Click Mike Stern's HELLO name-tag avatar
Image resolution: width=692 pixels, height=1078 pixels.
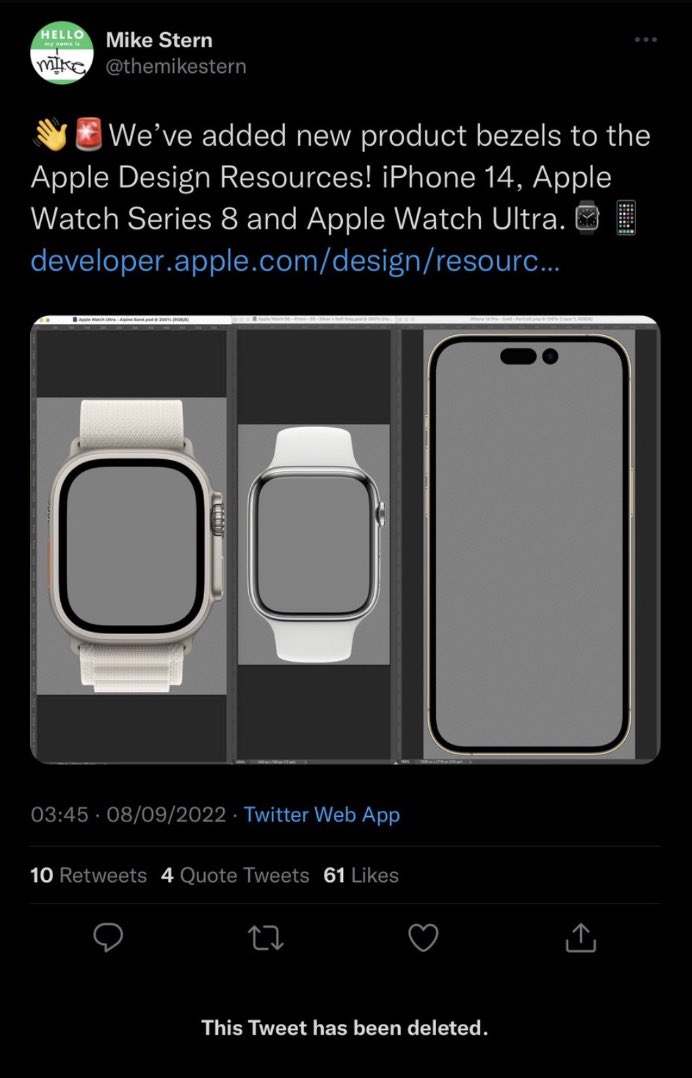[x=62, y=53]
